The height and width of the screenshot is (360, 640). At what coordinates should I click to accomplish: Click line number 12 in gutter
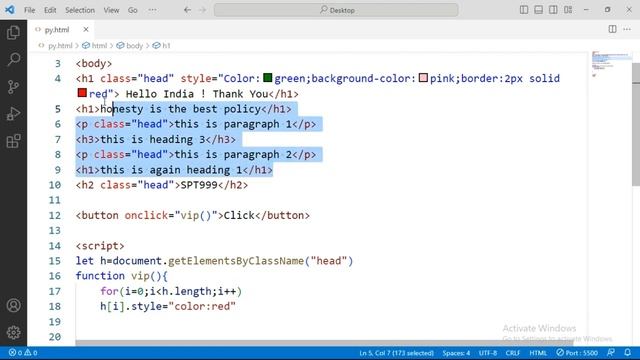click(55, 216)
